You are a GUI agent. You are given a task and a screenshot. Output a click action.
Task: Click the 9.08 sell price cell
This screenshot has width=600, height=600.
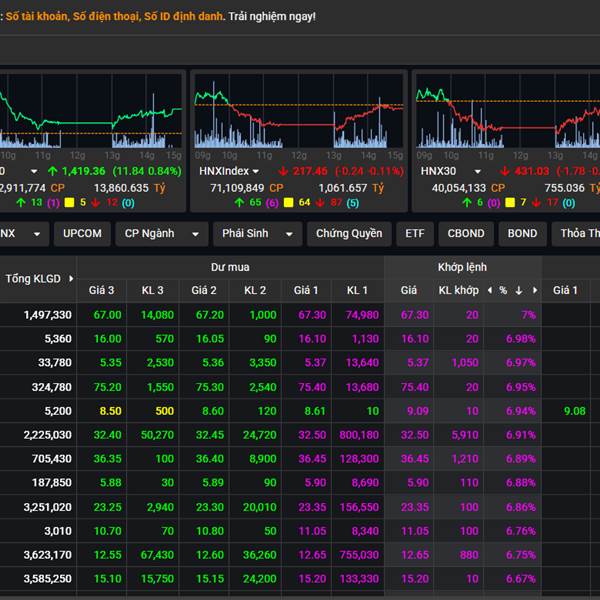pyautogui.click(x=574, y=411)
